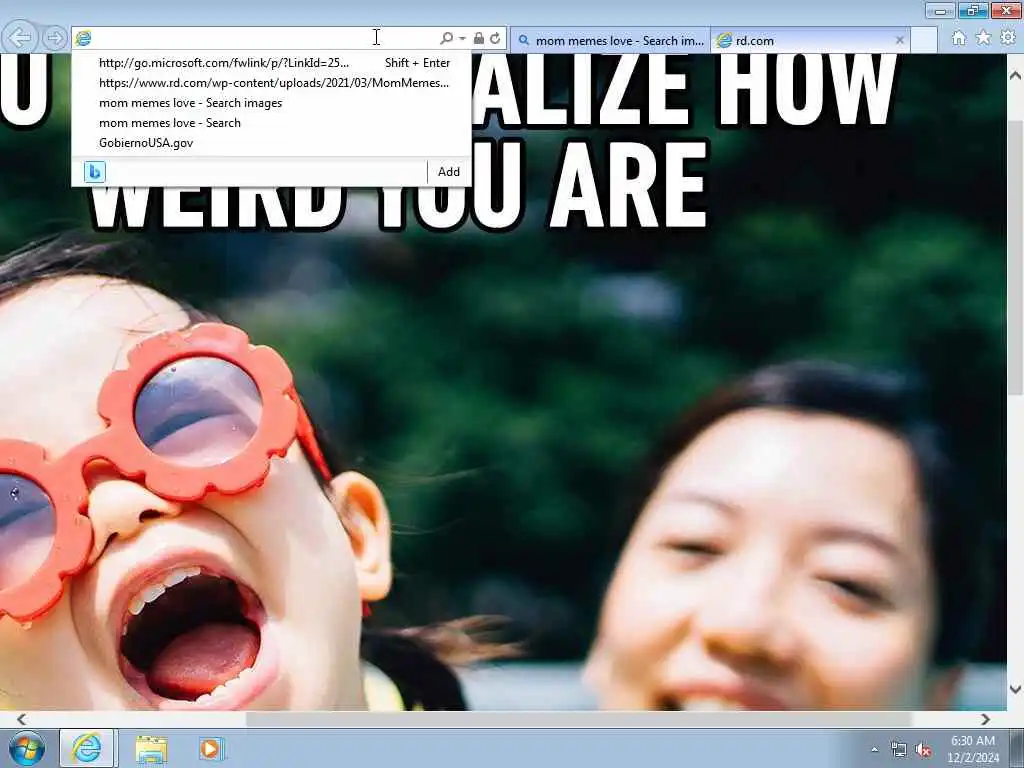This screenshot has height=768, width=1024.
Task: Click the Internet Explorer page icon in address bar
Action: 83,39
